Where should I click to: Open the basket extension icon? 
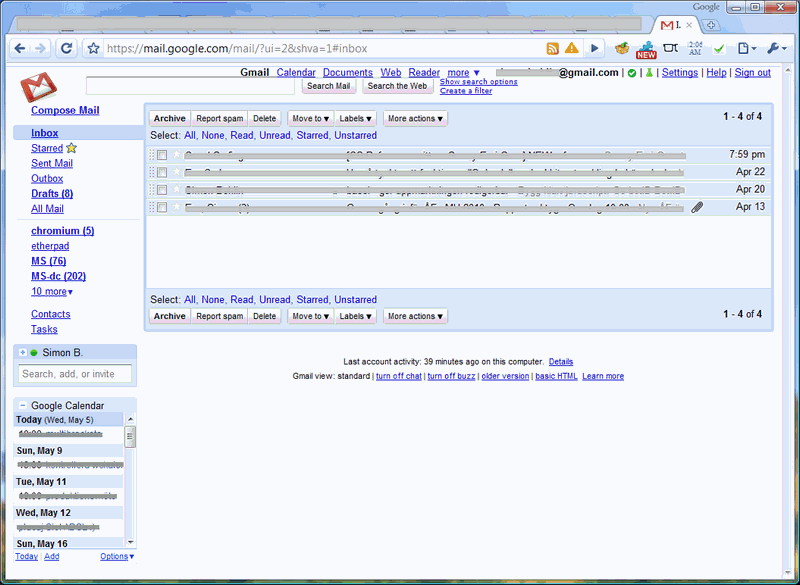coord(622,48)
